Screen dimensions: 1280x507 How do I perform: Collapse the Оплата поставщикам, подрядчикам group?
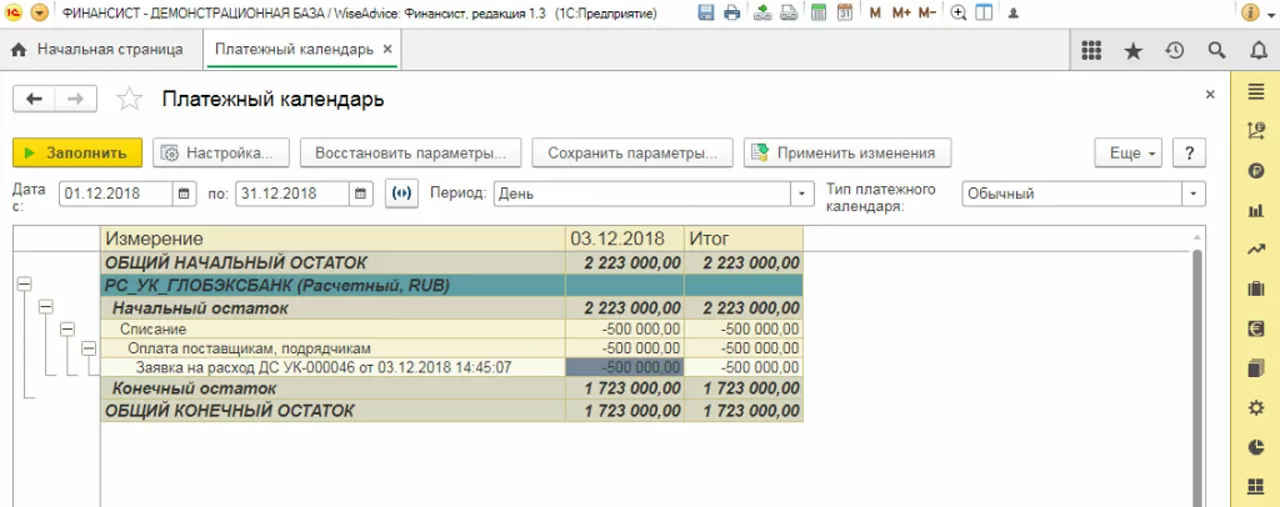89,348
